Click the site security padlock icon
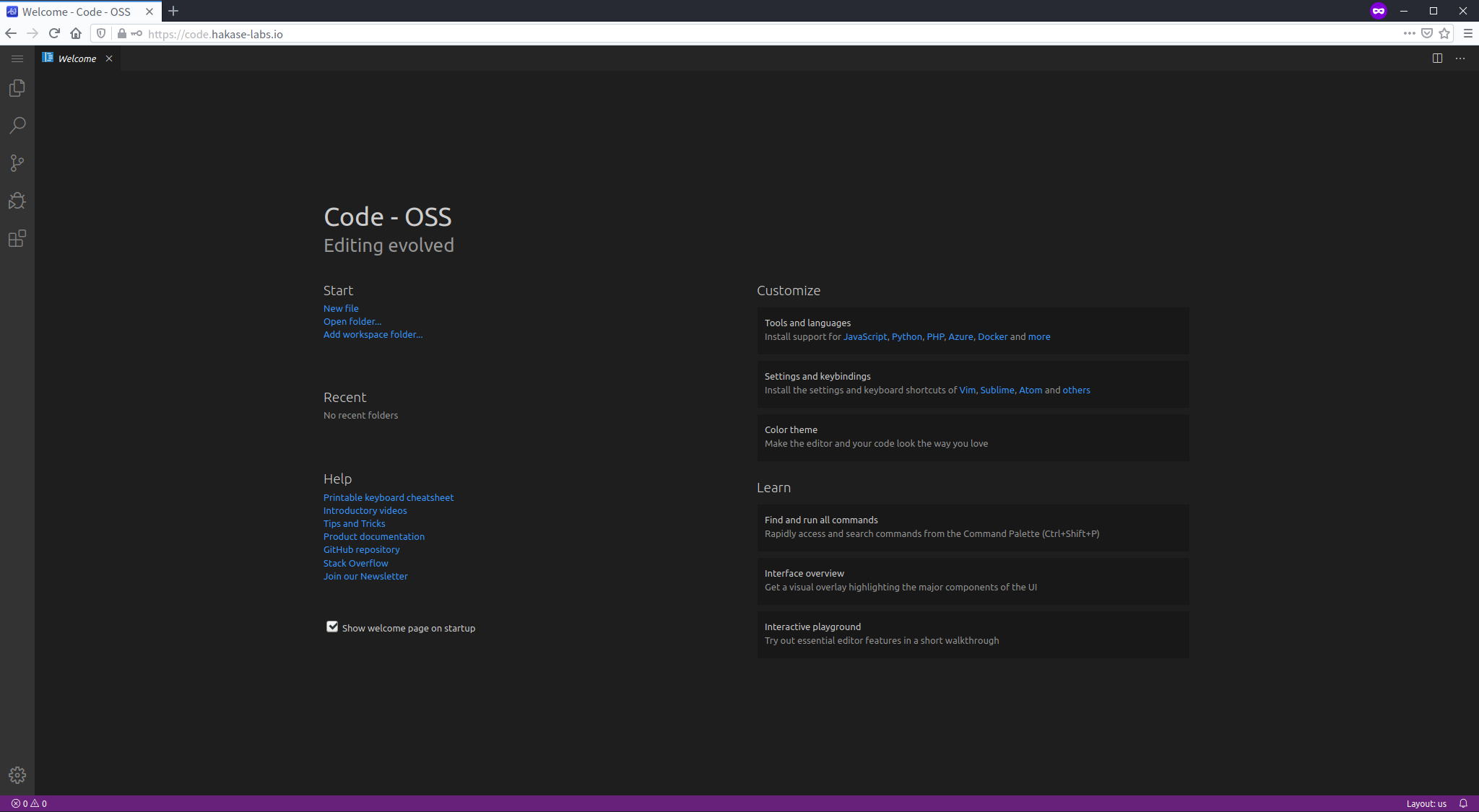Screen dimensions: 1479x812 pos(122,33)
